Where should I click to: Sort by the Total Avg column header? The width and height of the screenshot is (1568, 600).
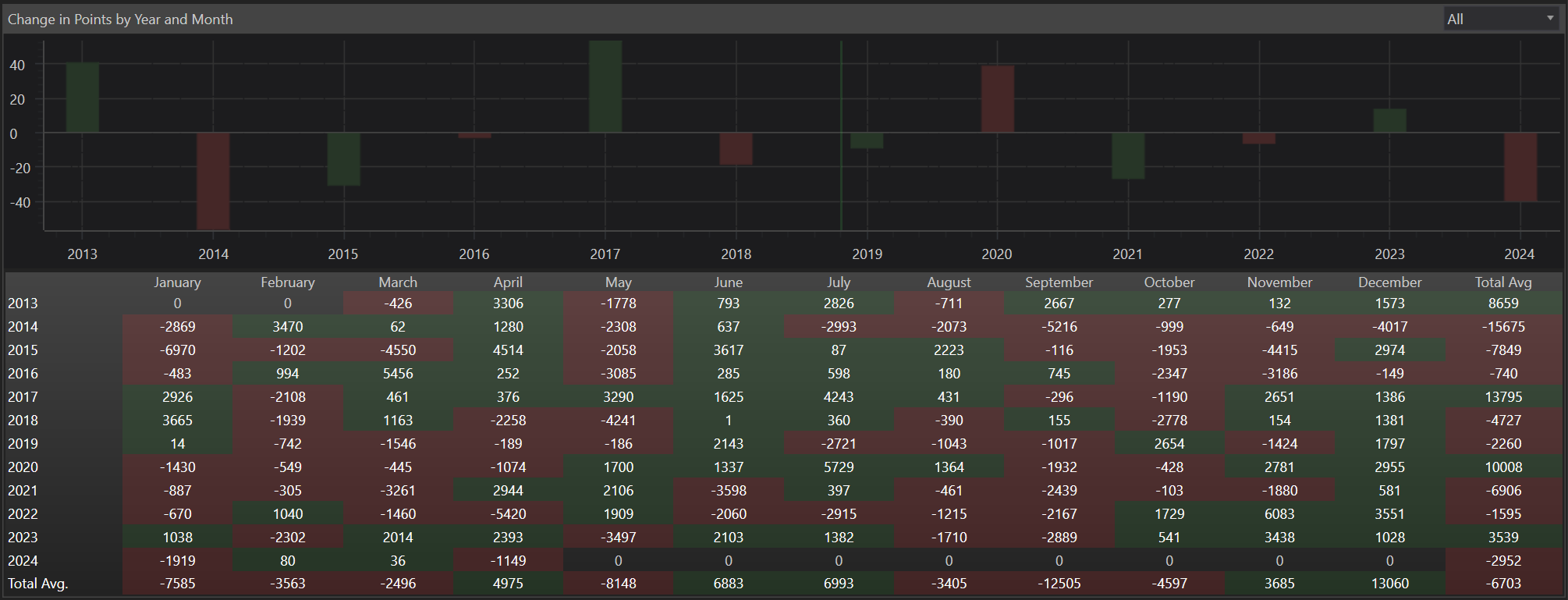tap(1502, 282)
